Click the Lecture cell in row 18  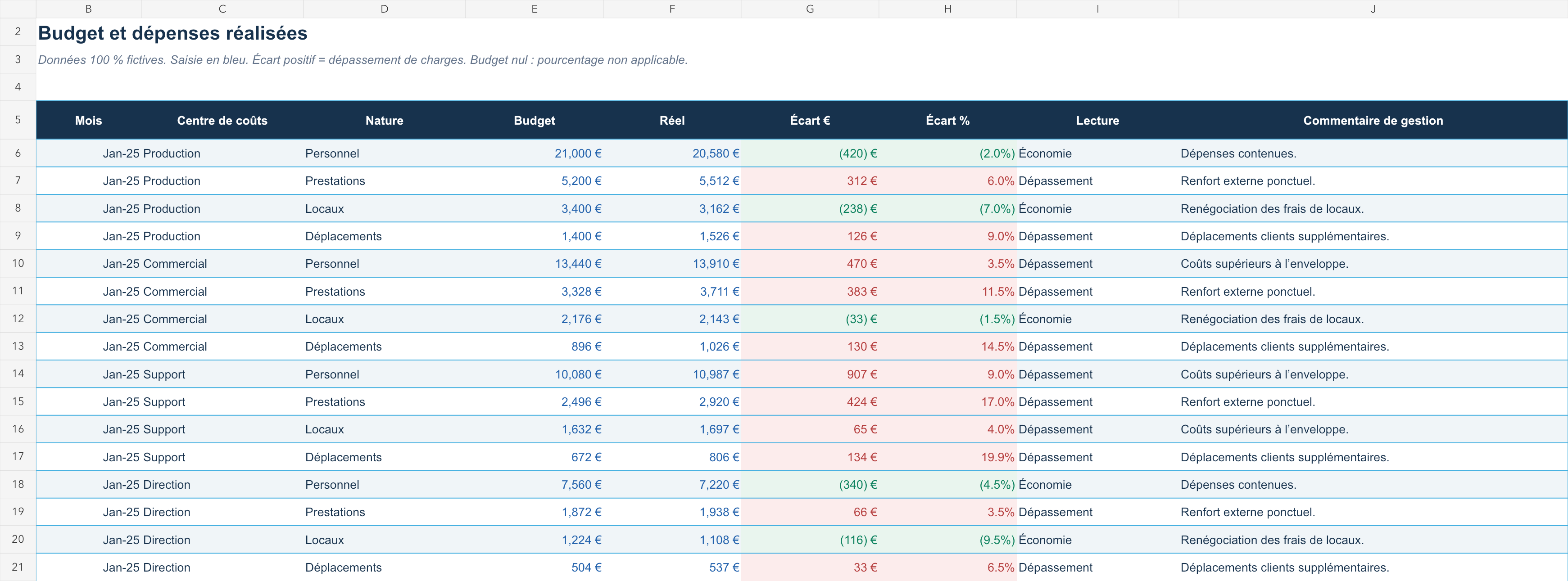tap(1097, 484)
